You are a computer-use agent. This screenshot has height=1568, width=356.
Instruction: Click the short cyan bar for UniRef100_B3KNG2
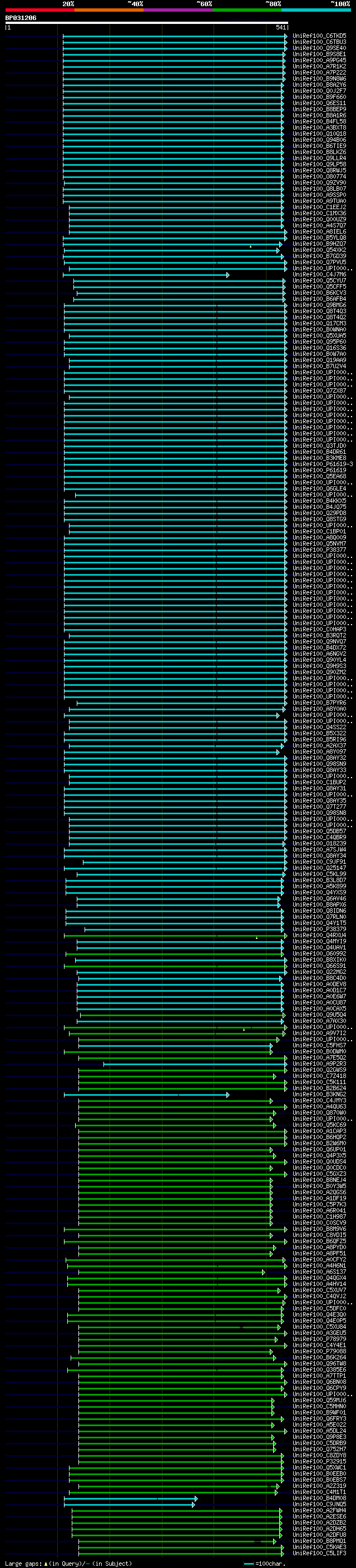[146, 1095]
